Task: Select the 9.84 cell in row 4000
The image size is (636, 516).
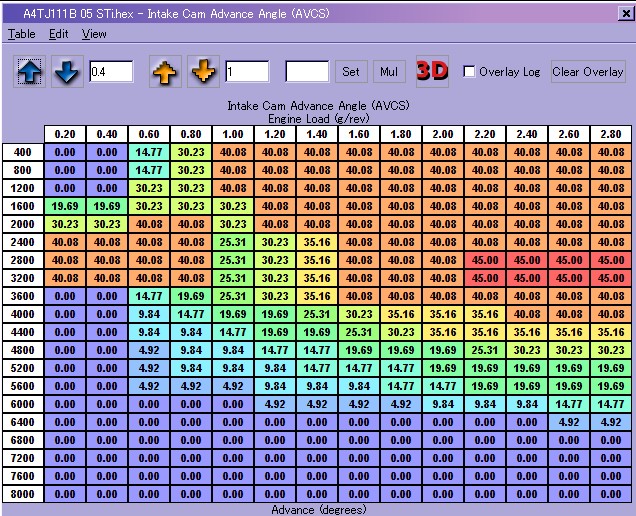Action: [x=149, y=314]
